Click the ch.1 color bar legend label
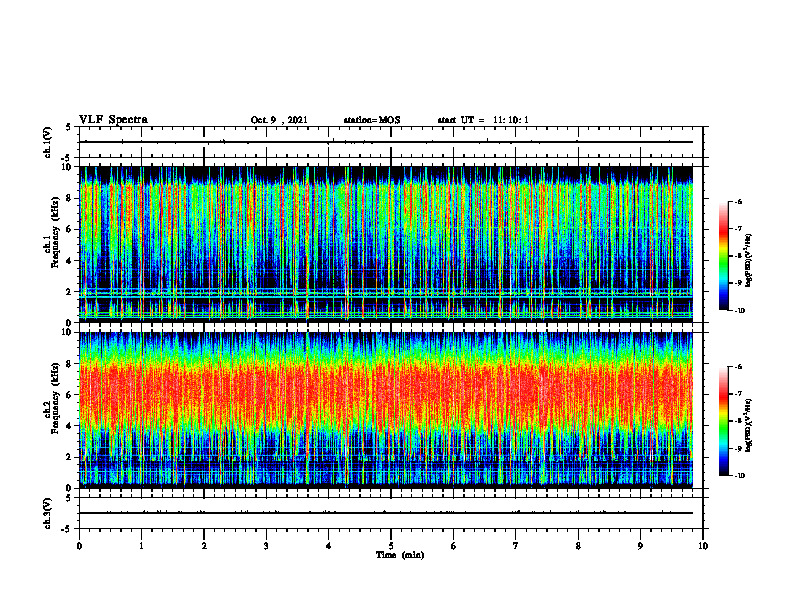This screenshot has height=612, width=792. point(749,260)
